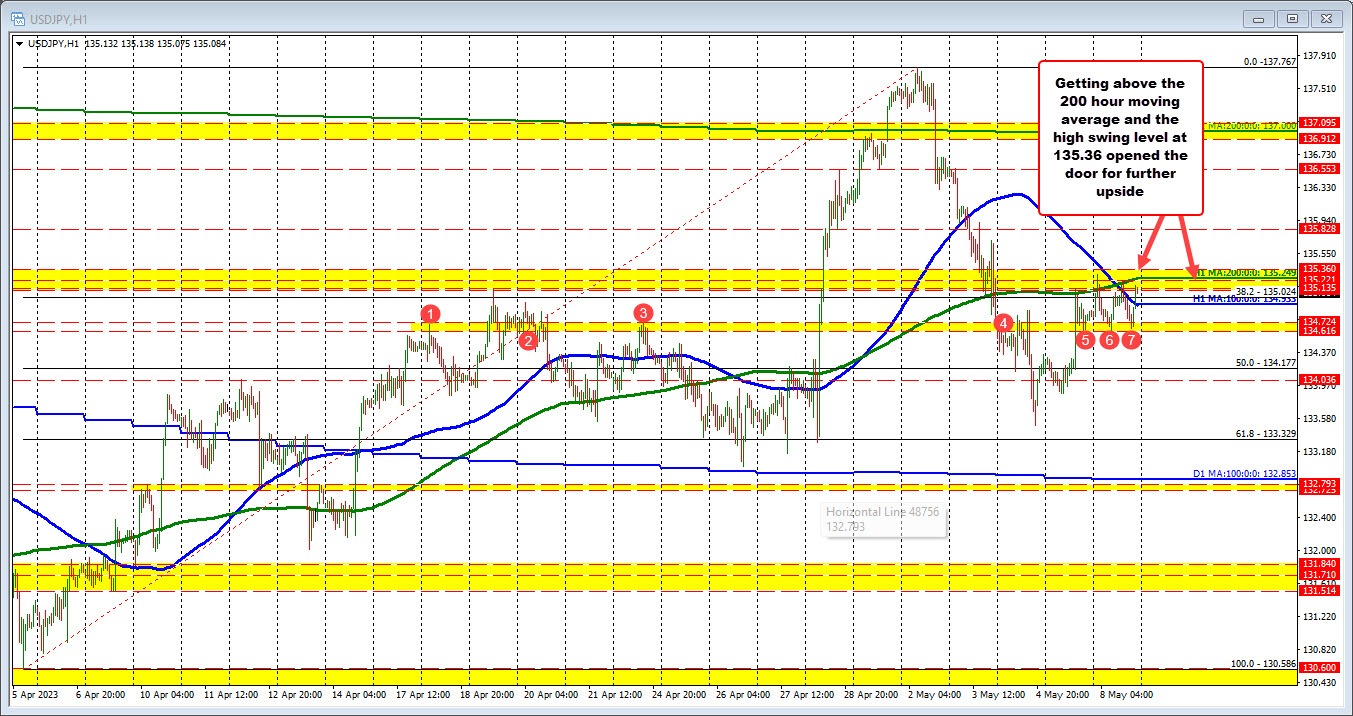Click the red 134.724 price tag

coord(1321,321)
